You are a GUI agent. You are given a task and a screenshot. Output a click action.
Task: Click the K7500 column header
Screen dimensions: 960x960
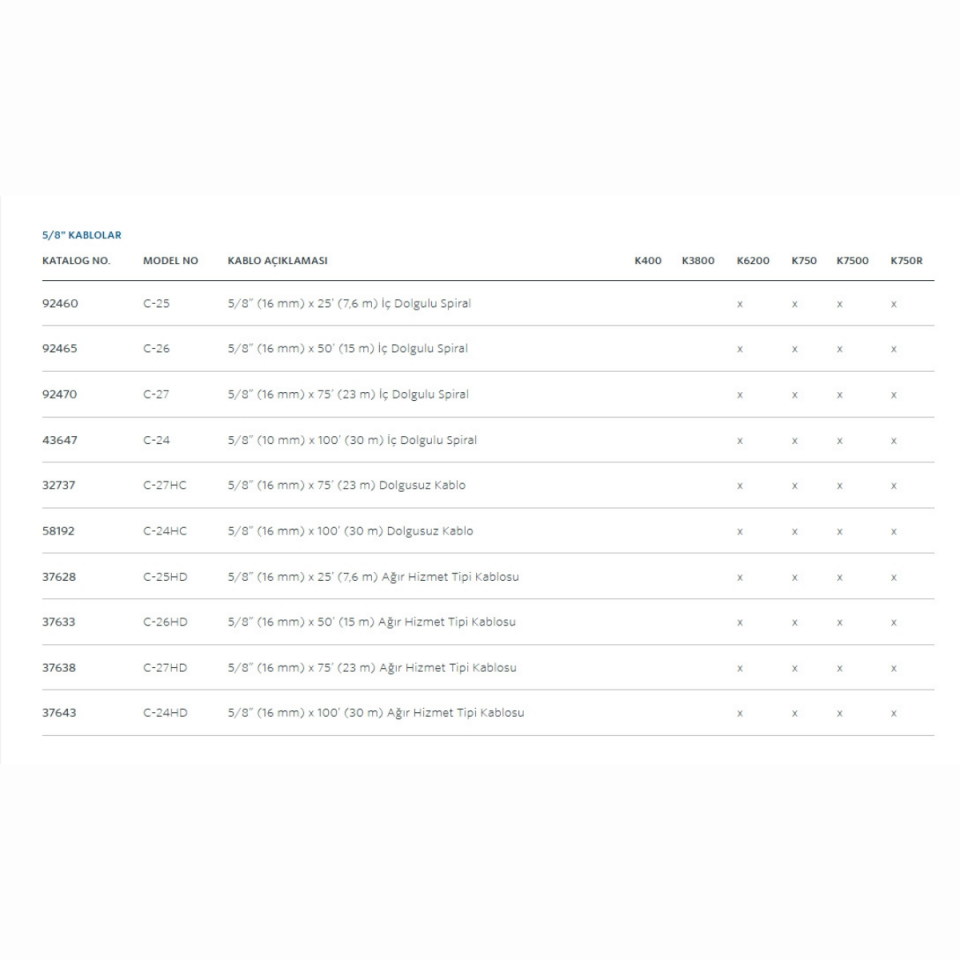tap(852, 261)
